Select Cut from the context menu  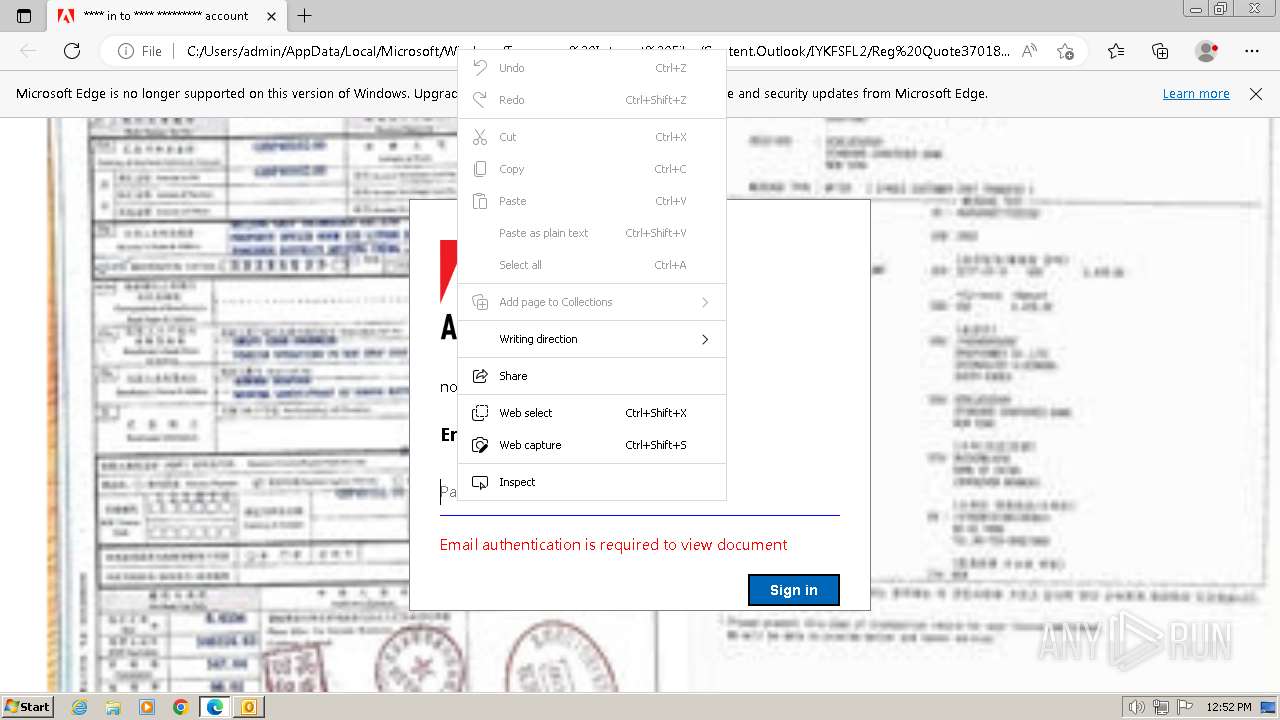pos(592,137)
